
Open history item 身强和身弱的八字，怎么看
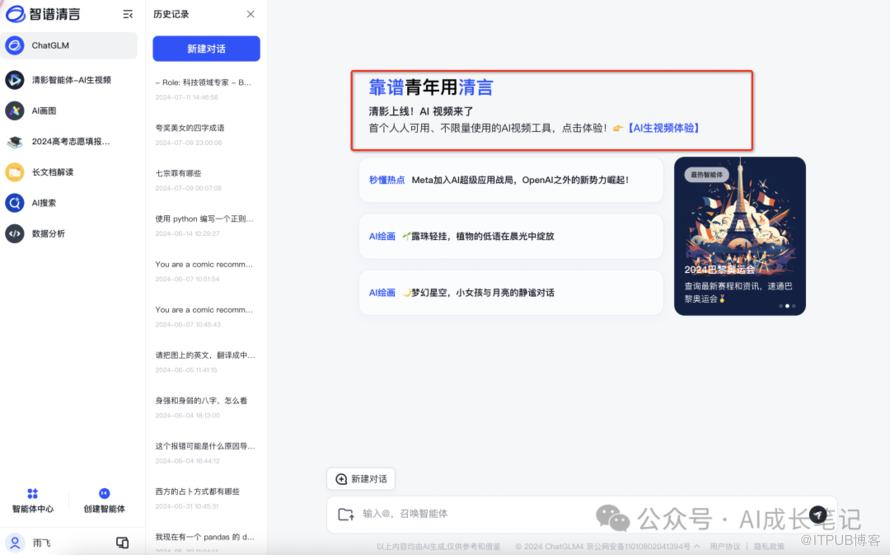click(201, 400)
